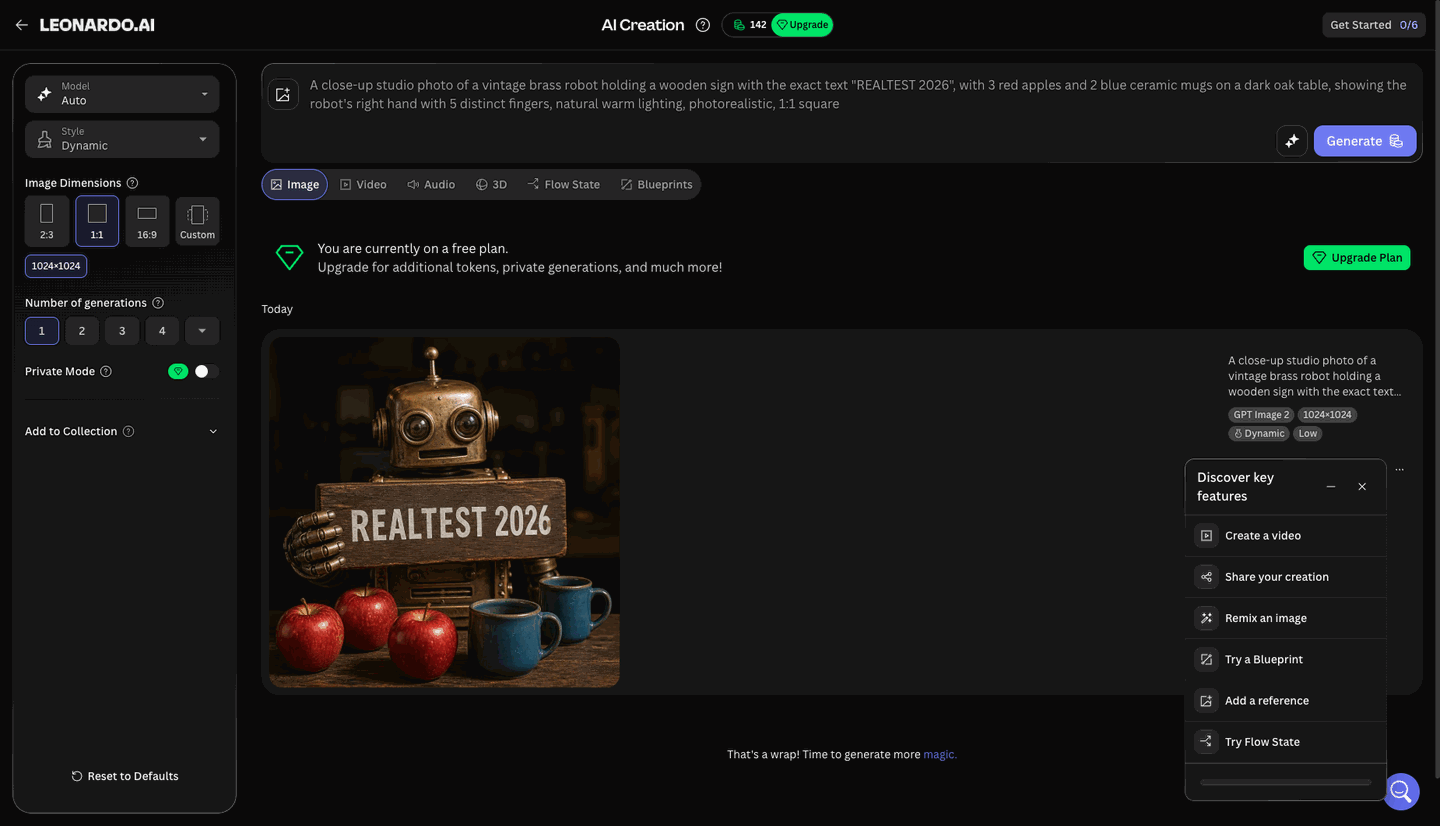The height and width of the screenshot is (826, 1440).
Task: Click Reset to Defaults
Action: [x=125, y=776]
